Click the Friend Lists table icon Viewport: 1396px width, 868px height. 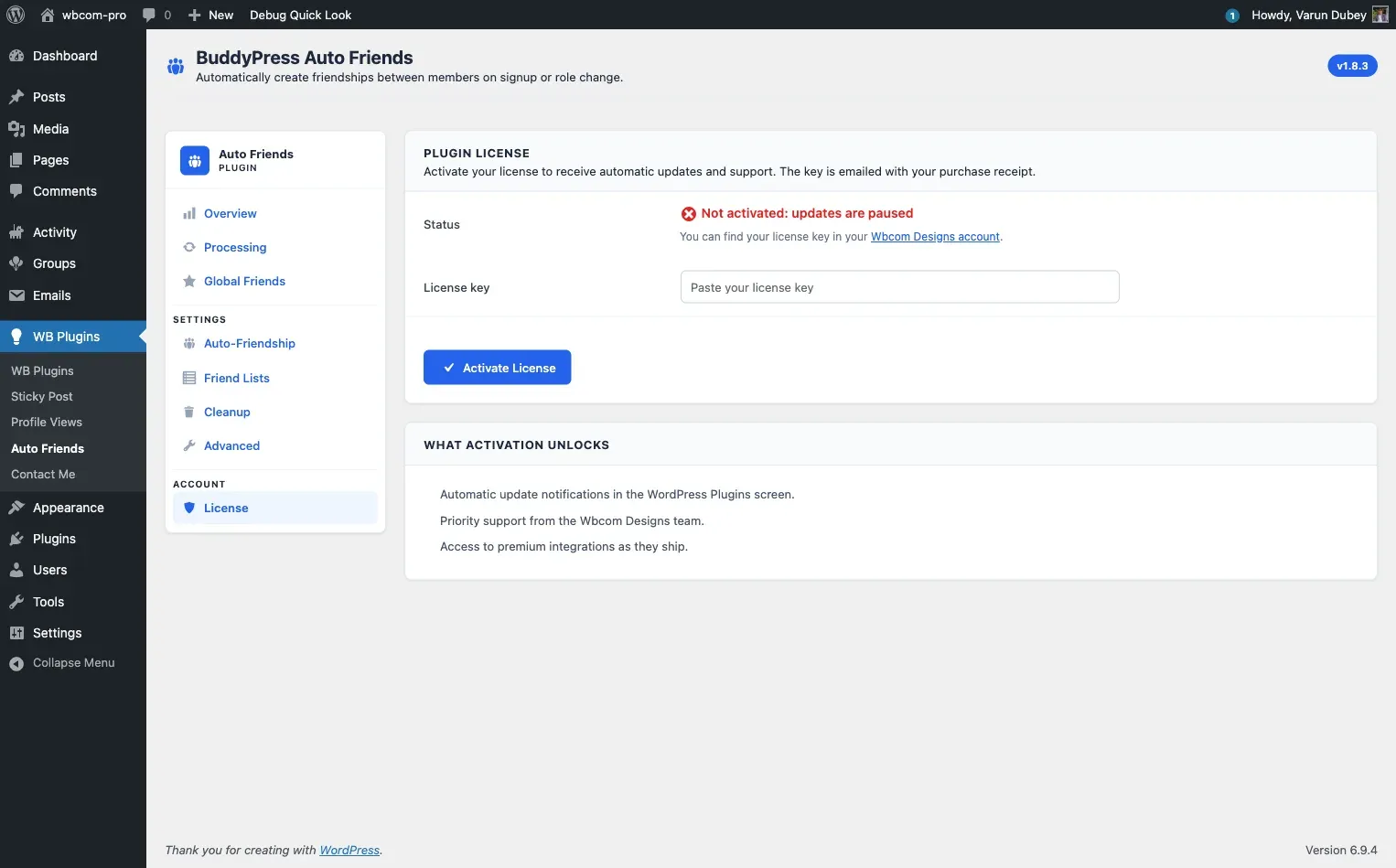(189, 378)
